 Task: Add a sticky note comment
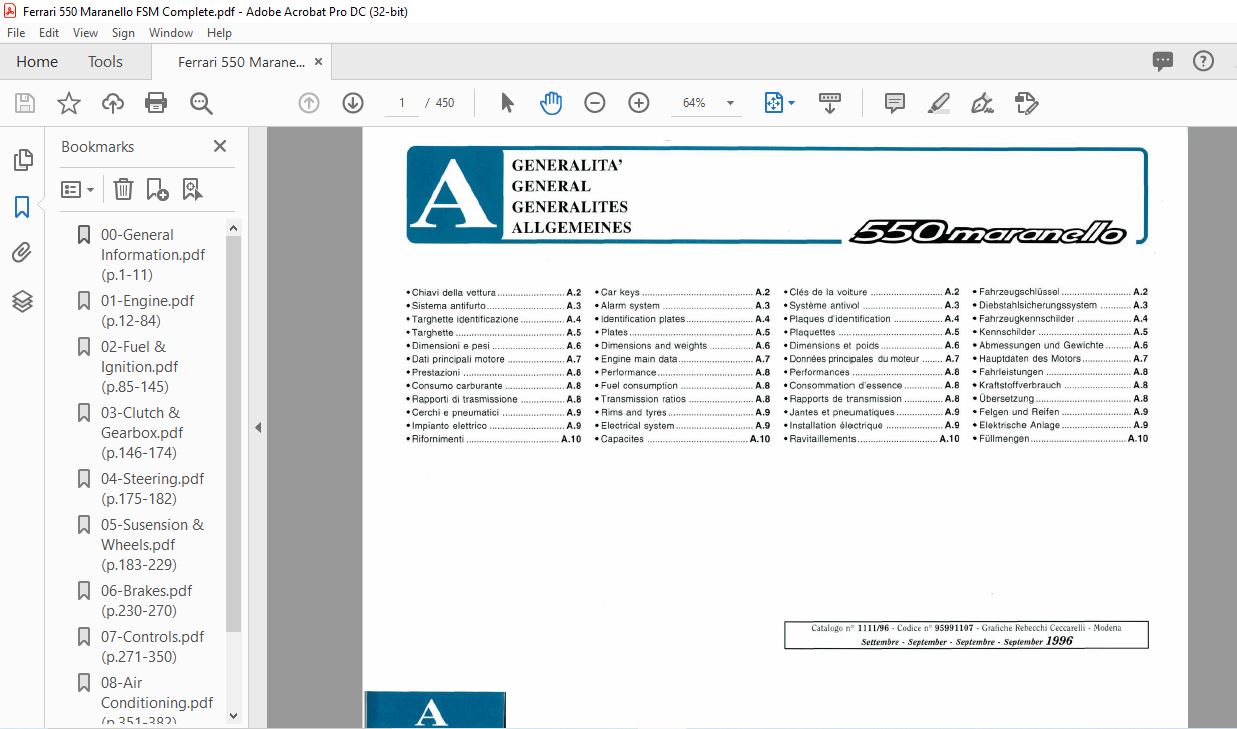[x=895, y=103]
